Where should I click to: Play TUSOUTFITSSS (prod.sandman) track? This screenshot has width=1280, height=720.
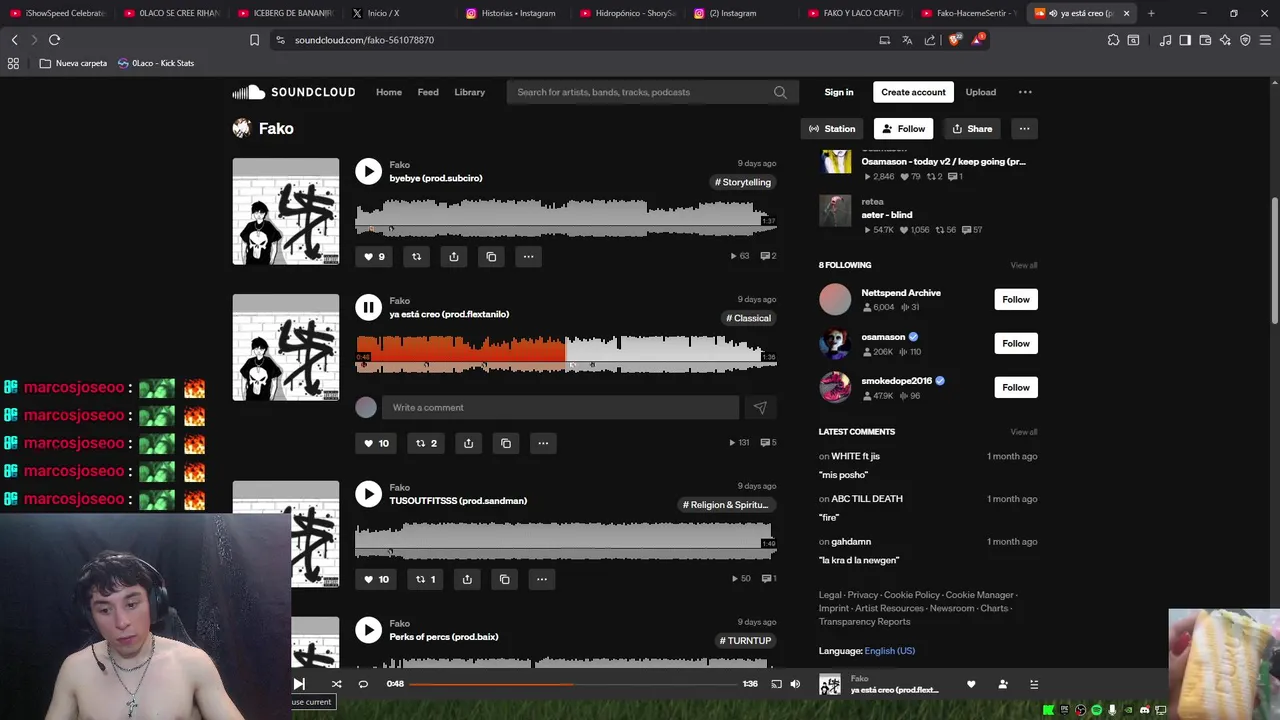click(368, 494)
